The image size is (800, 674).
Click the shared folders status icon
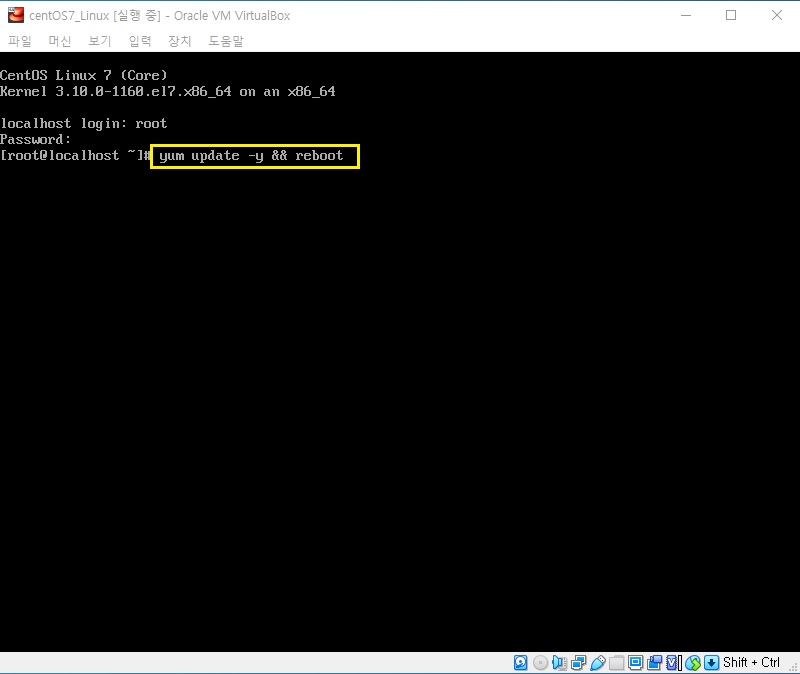click(x=616, y=662)
